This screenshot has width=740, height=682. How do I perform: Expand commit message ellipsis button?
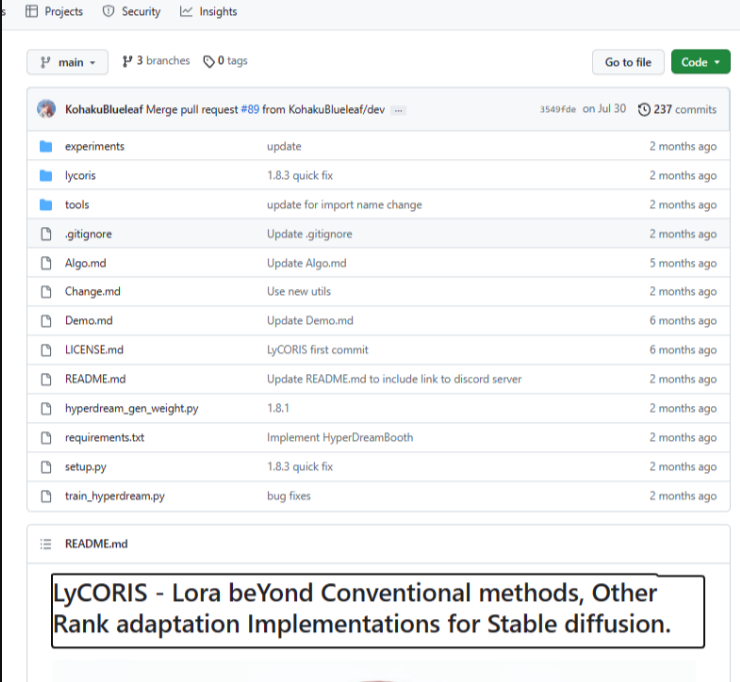pos(399,110)
